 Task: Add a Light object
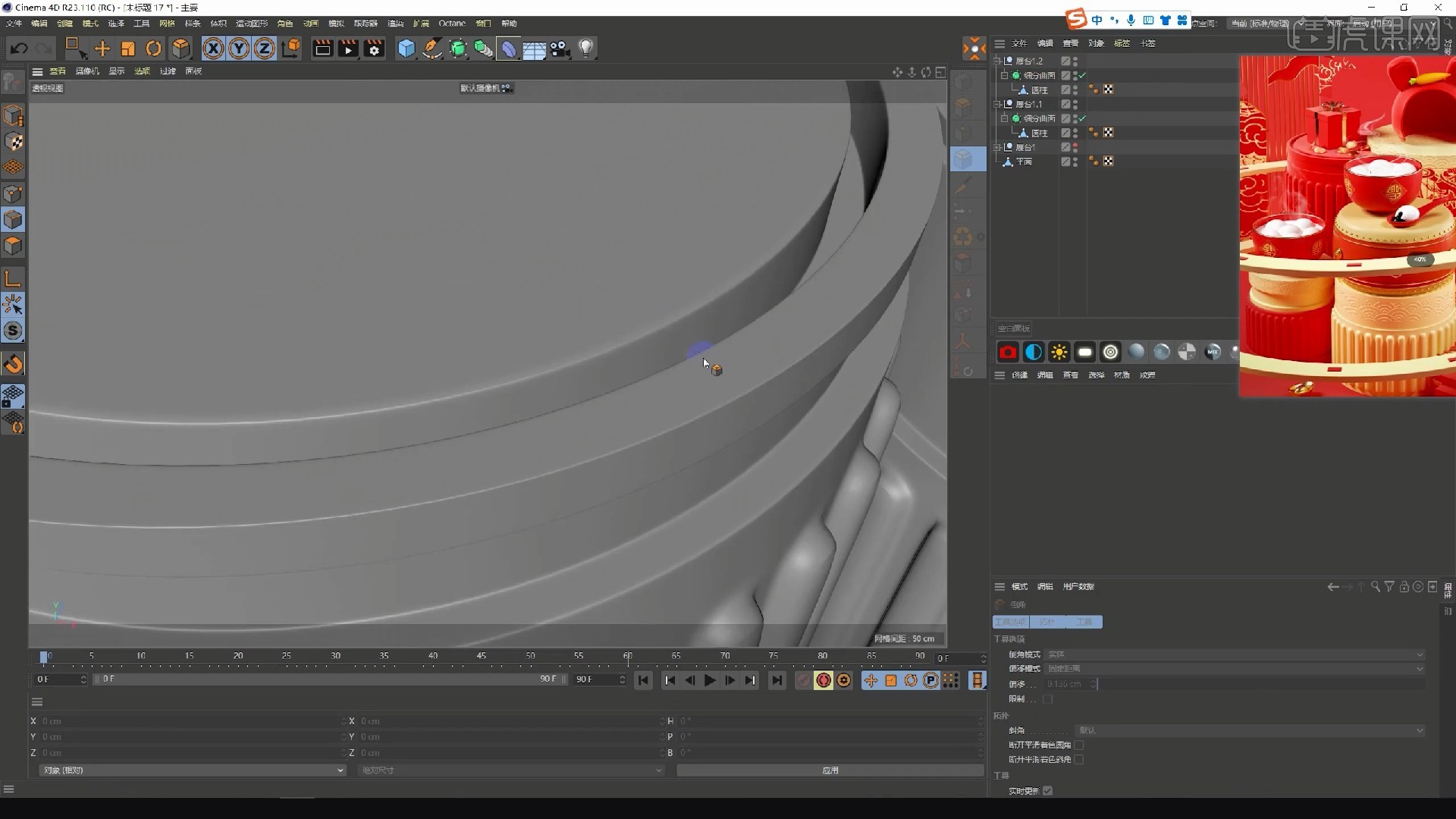click(x=585, y=49)
